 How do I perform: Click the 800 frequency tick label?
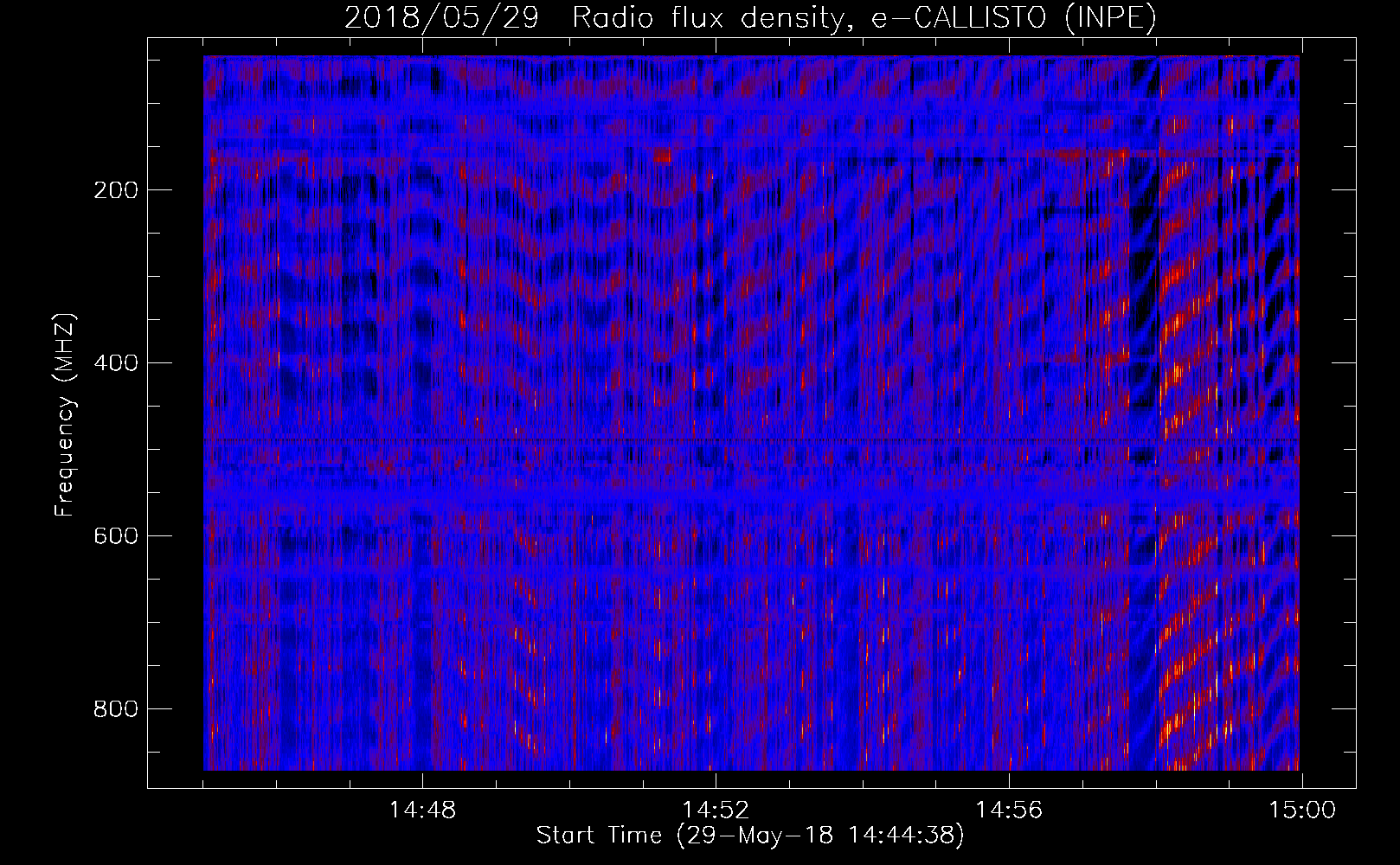click(115, 709)
